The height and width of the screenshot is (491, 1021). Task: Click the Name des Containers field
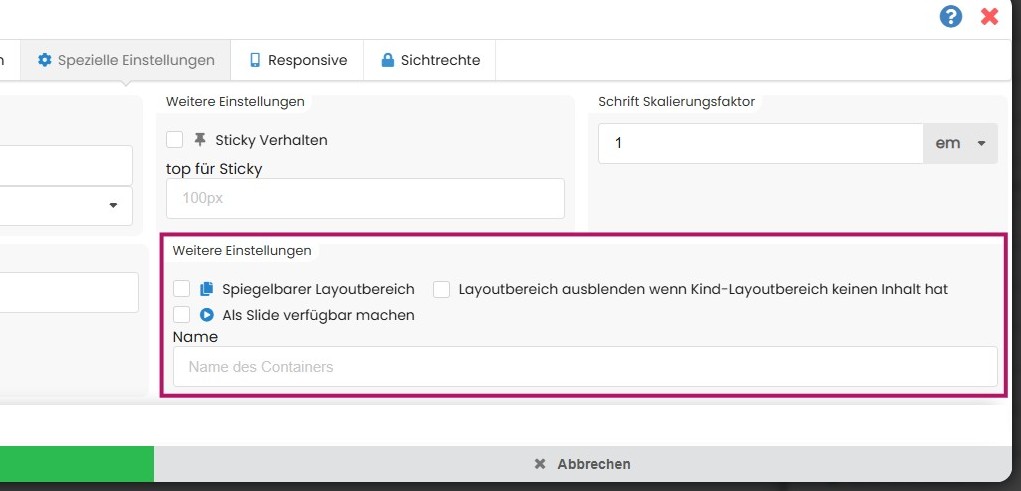tap(585, 367)
